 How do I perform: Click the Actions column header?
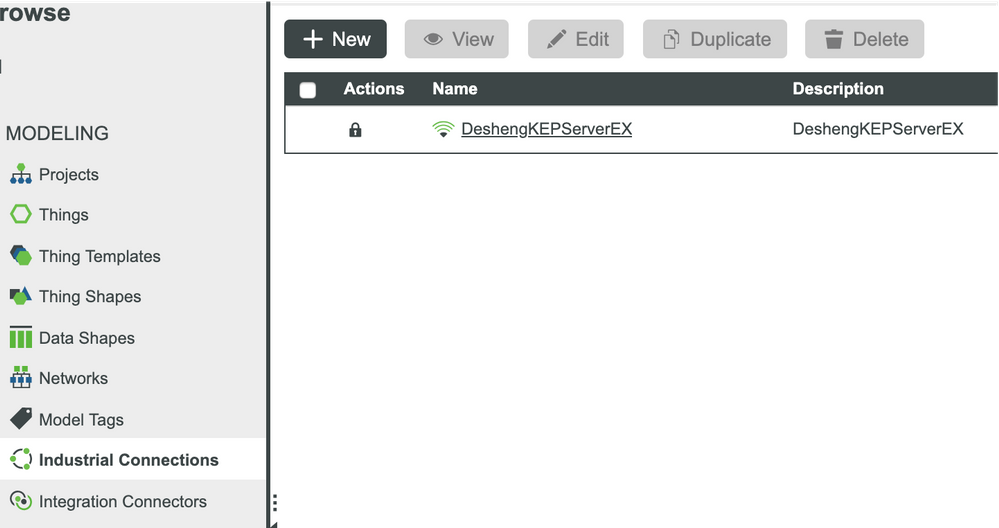(x=374, y=89)
